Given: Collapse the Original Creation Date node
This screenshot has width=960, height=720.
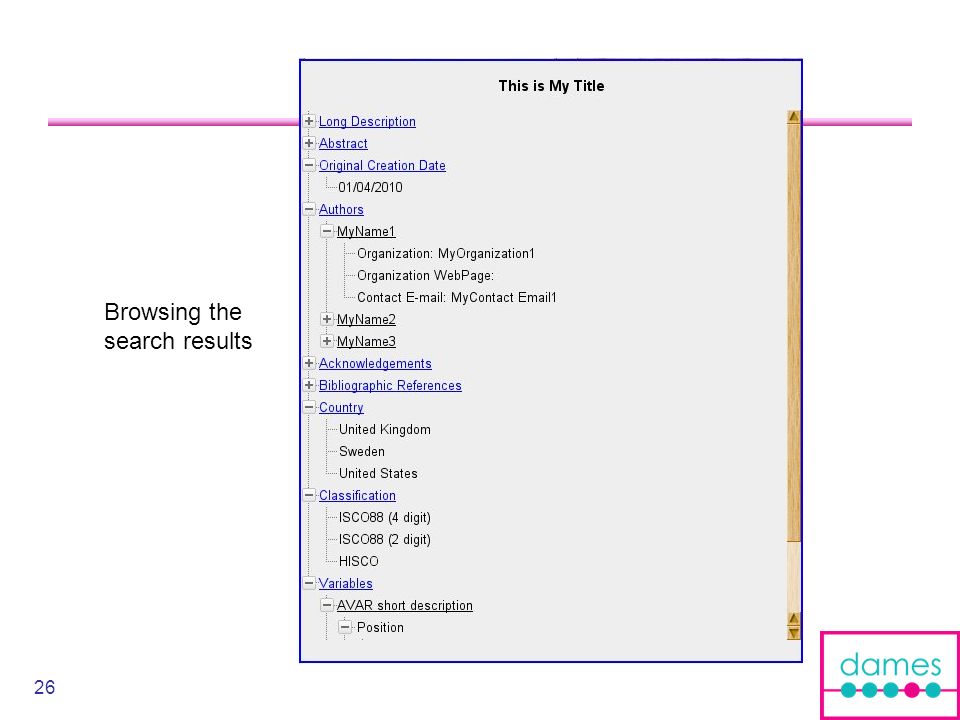Looking at the screenshot, I should [x=309, y=165].
